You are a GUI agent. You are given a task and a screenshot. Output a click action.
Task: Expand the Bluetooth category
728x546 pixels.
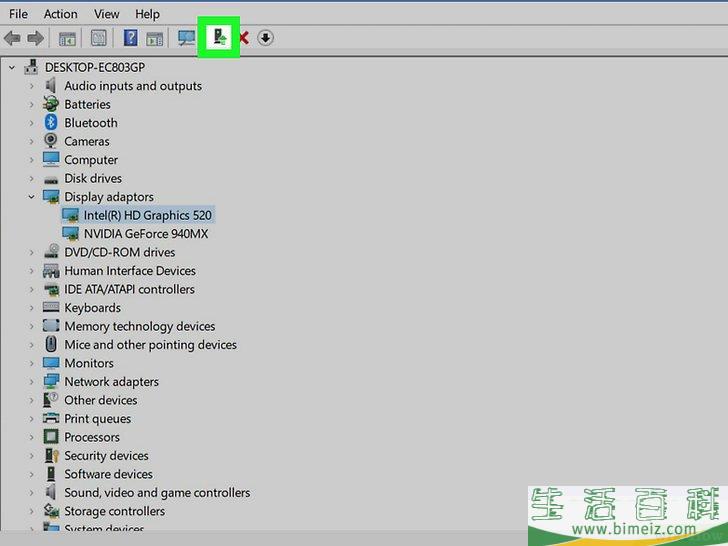click(x=32, y=123)
